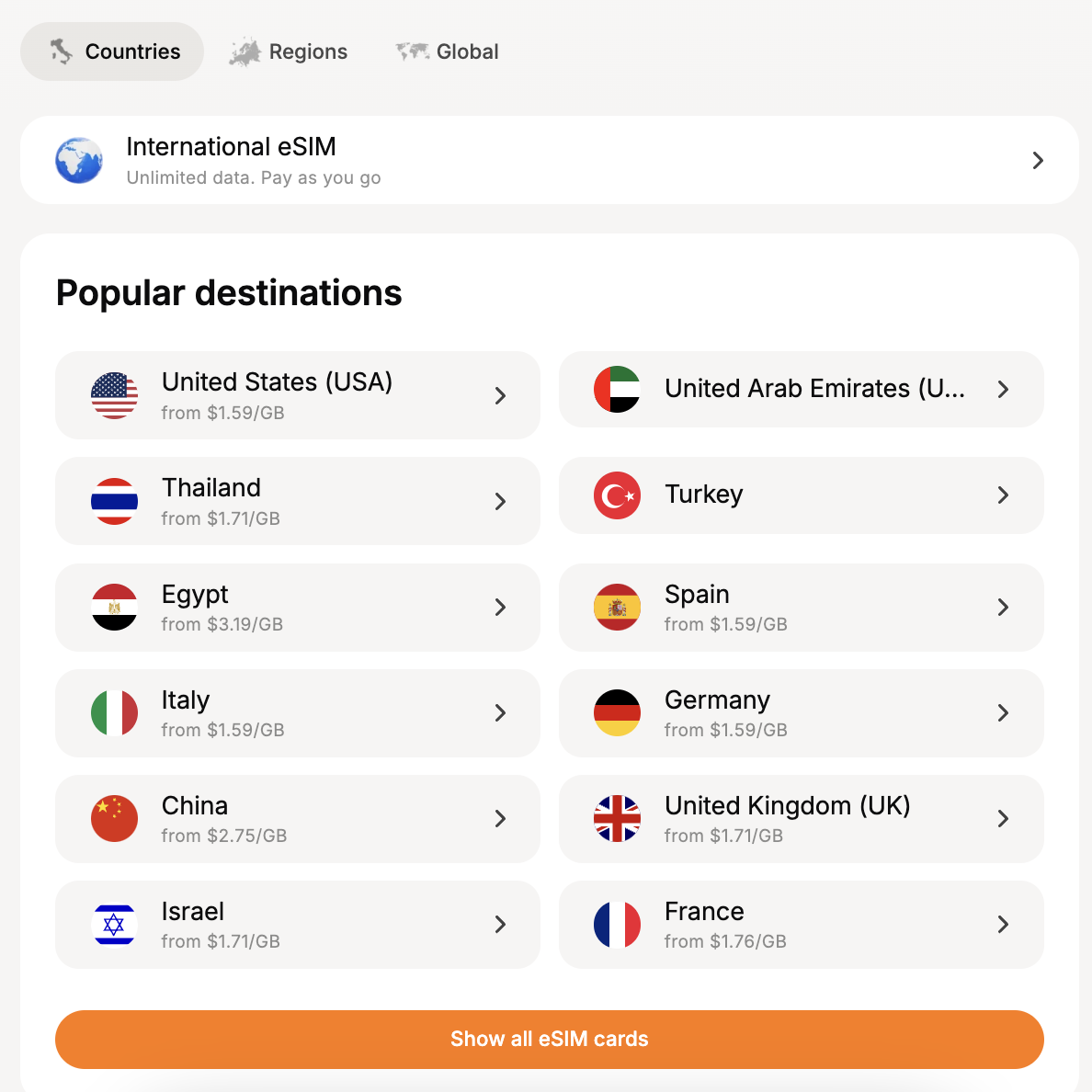The height and width of the screenshot is (1092, 1092).
Task: Click the Thailand flag icon
Action: coord(114,502)
